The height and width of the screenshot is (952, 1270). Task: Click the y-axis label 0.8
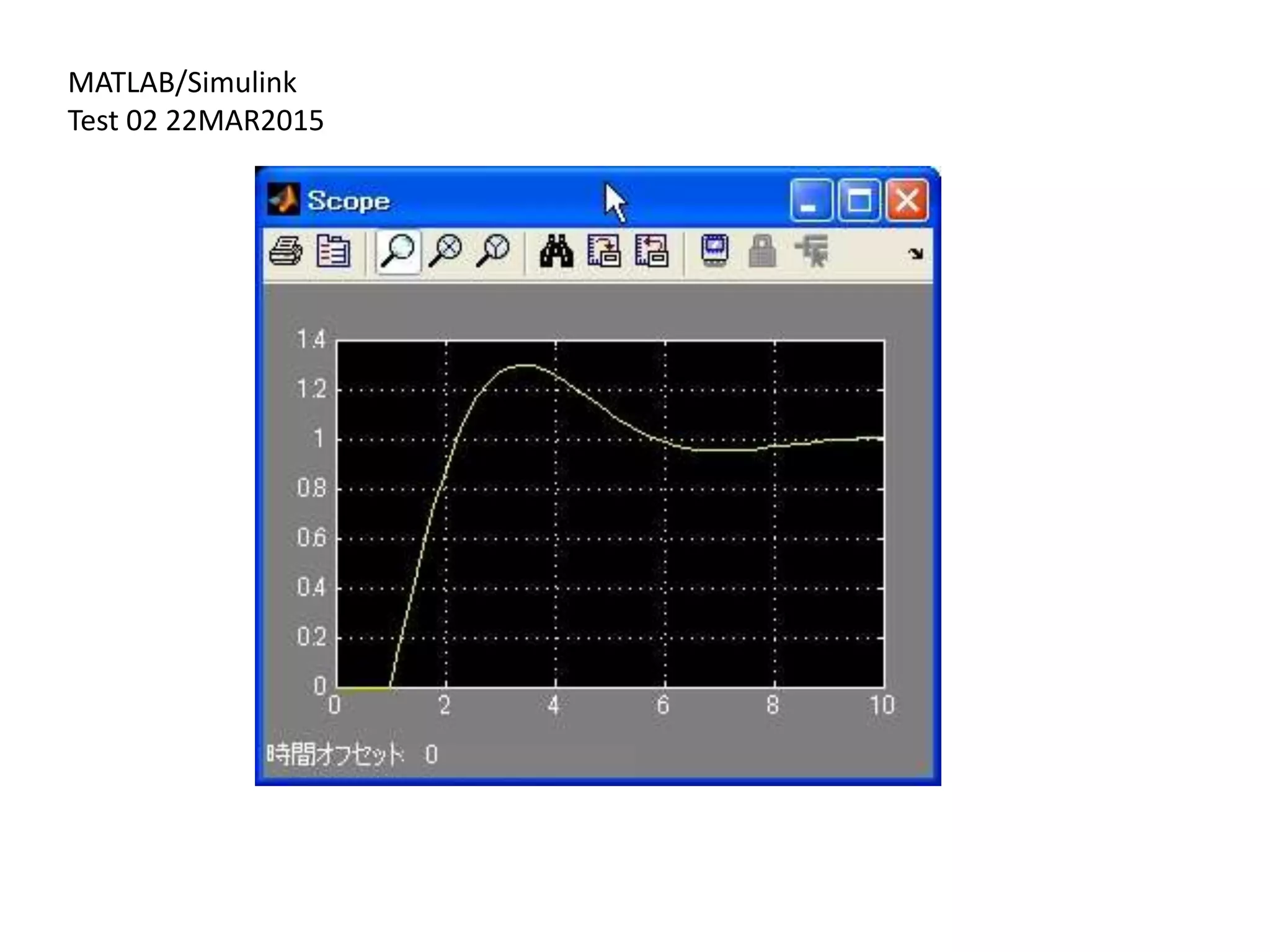click(x=311, y=488)
